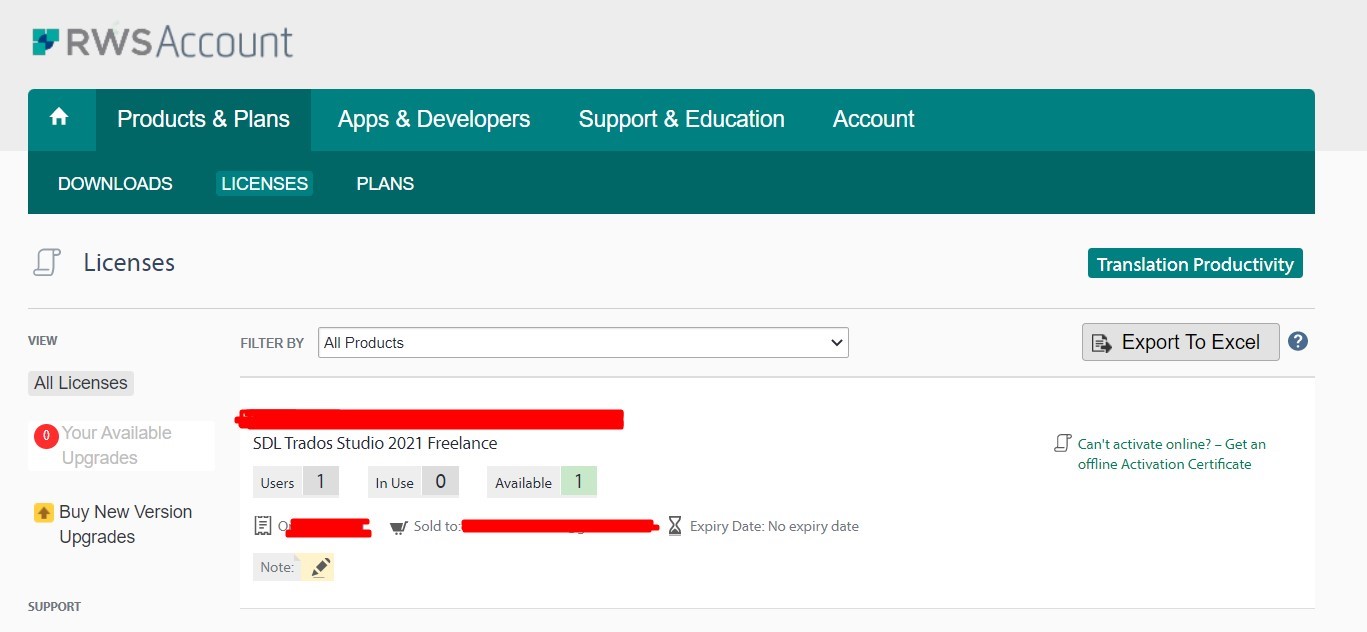Viewport: 1367px width, 632px height.
Task: Click the red zero upgrades badge
Action: (x=46, y=436)
